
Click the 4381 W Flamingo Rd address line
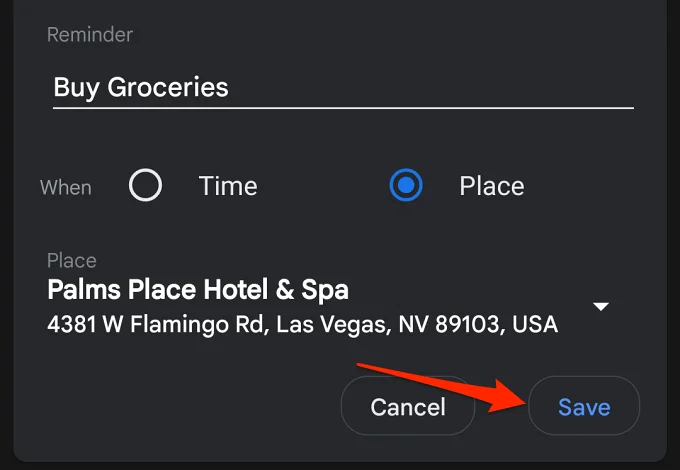click(302, 324)
